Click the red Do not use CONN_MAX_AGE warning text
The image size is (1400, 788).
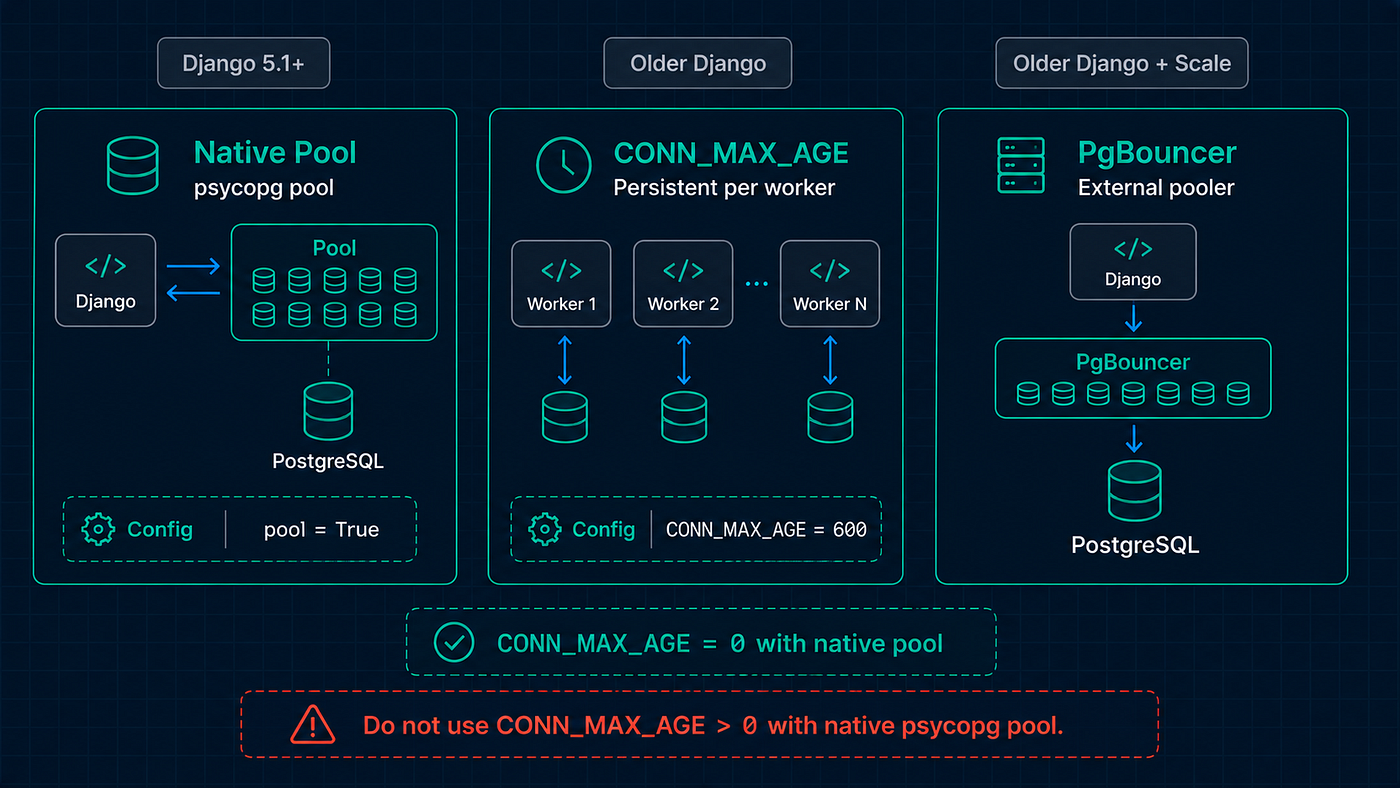[x=712, y=726]
